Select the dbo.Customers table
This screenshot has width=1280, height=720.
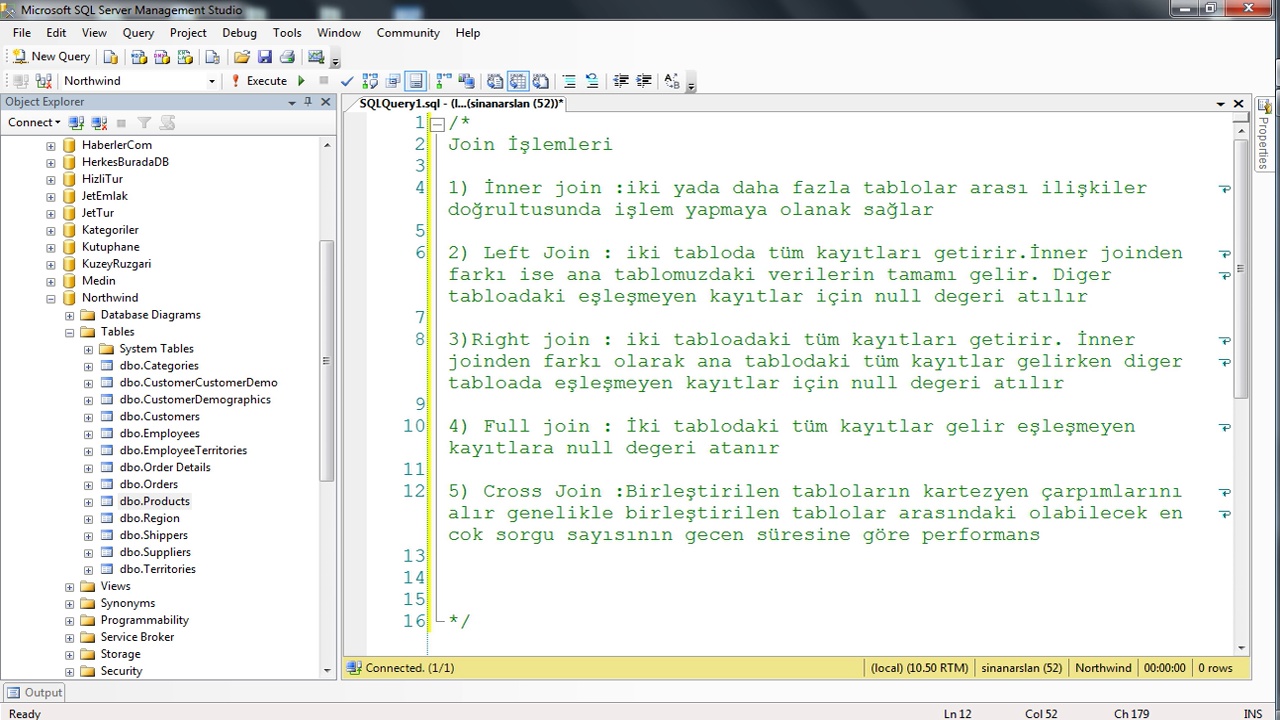click(159, 417)
